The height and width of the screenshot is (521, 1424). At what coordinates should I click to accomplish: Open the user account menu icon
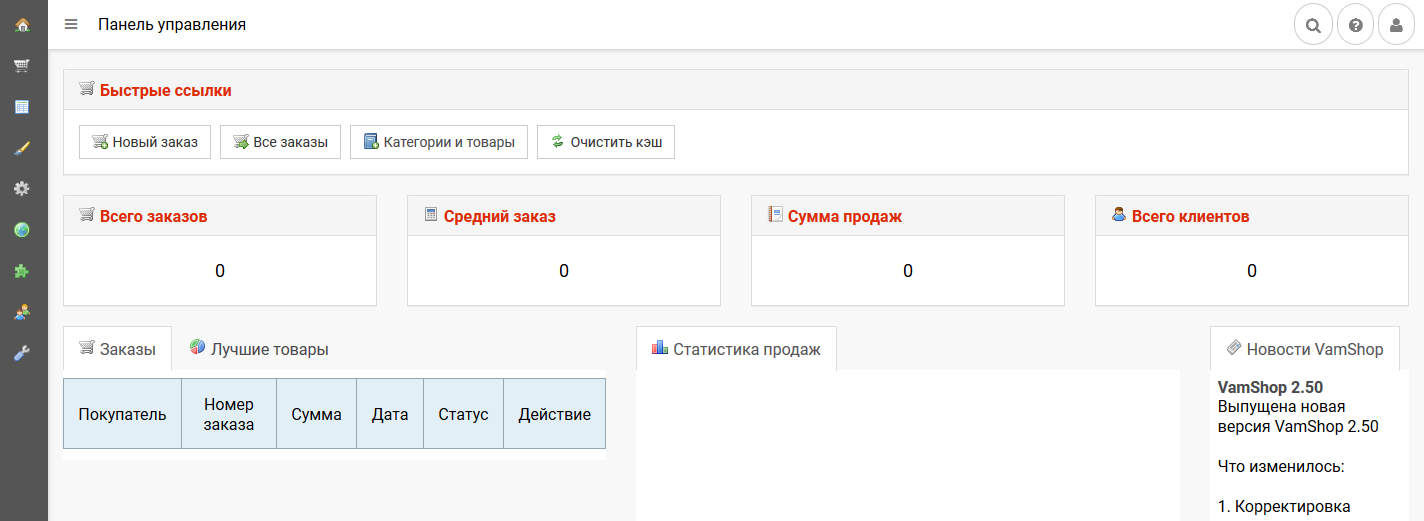coord(1397,25)
